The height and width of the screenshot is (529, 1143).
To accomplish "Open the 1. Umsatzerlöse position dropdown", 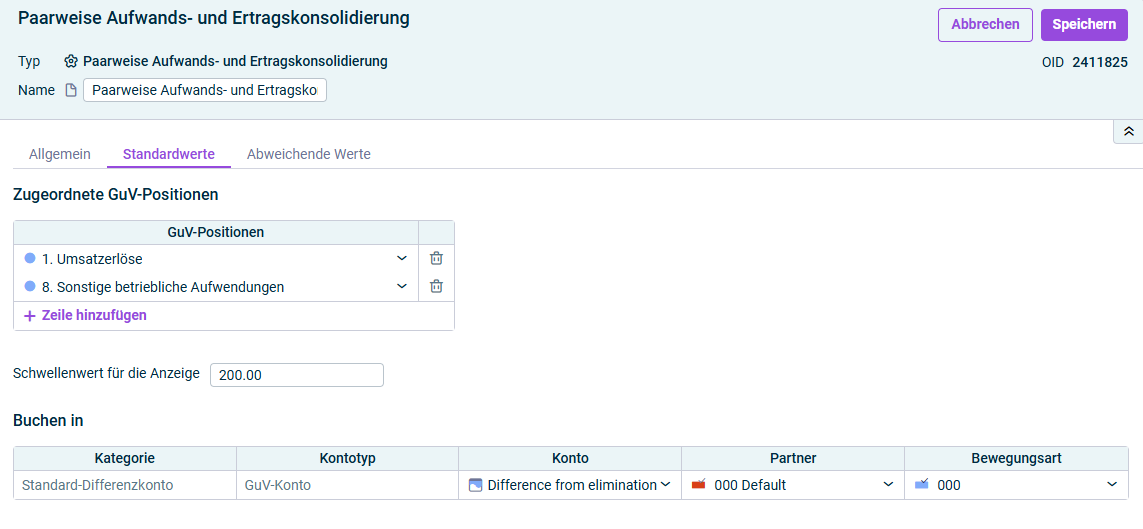I will point(402,258).
